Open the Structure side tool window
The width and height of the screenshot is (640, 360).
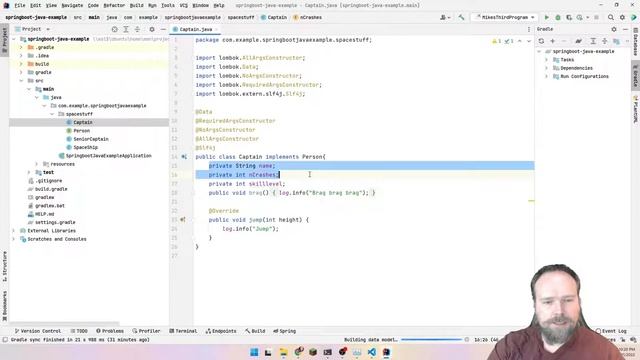[4, 266]
